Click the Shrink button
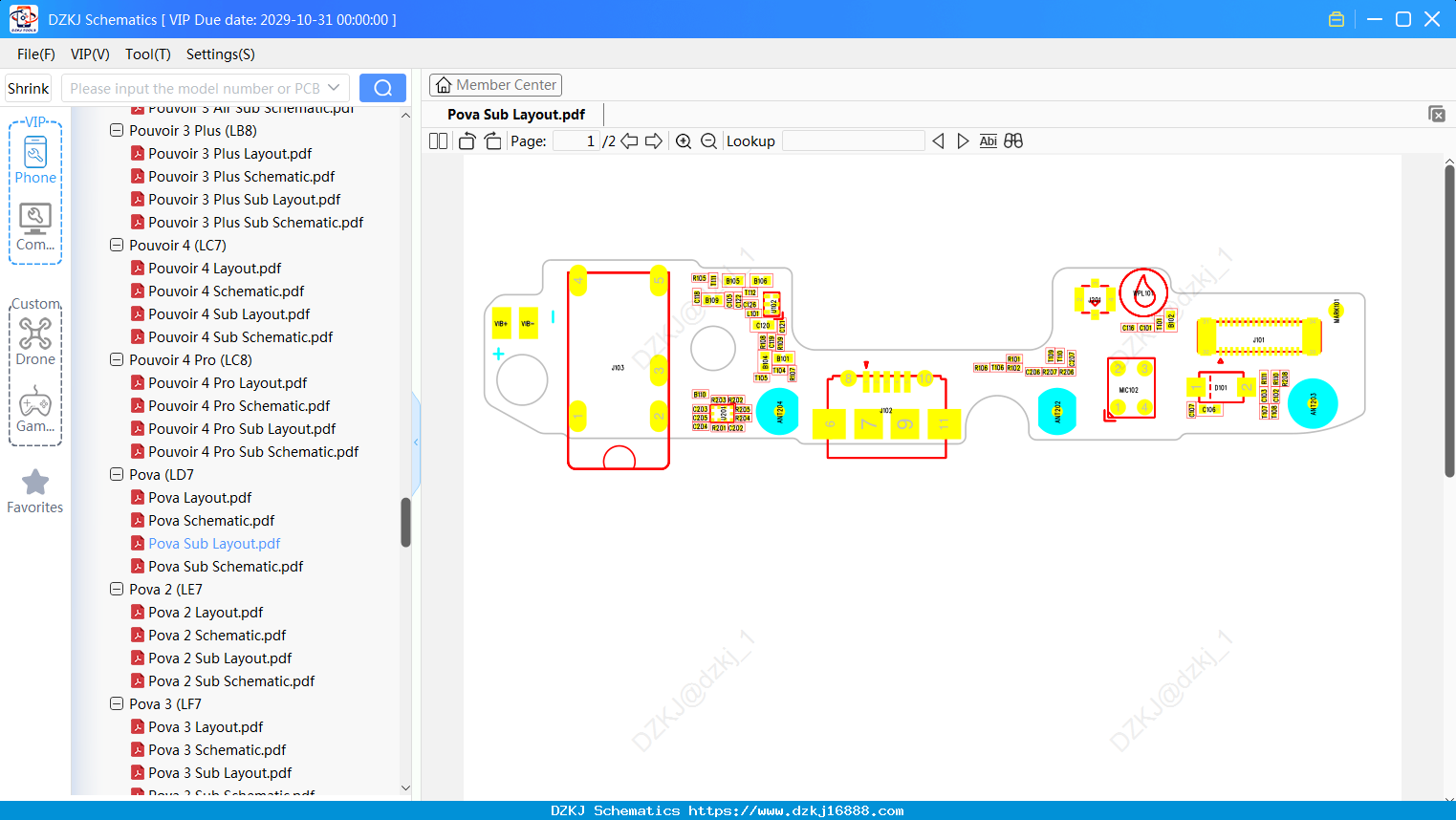This screenshot has height=820, width=1456. coord(29,88)
